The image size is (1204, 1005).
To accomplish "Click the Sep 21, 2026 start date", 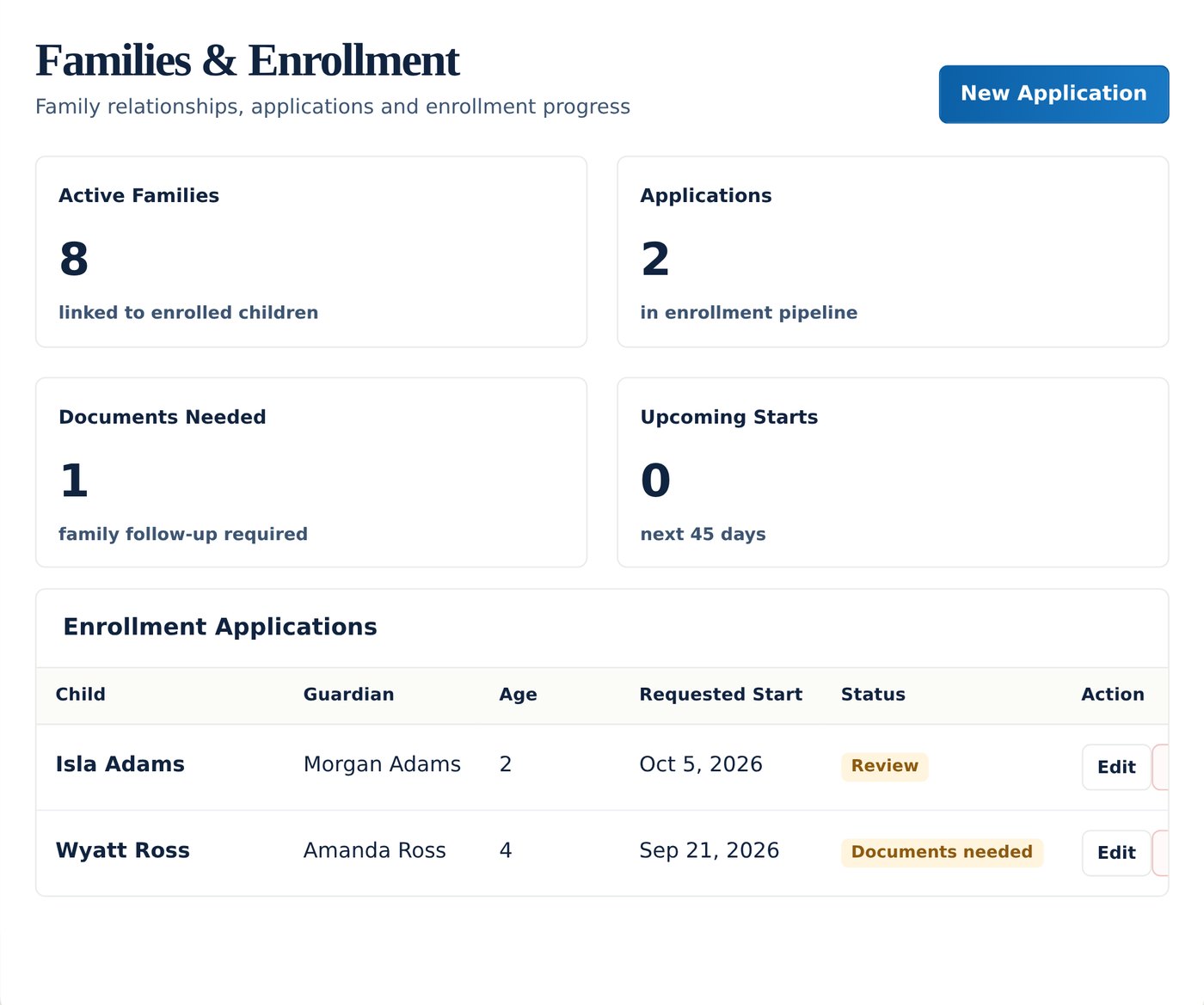I will pos(709,850).
